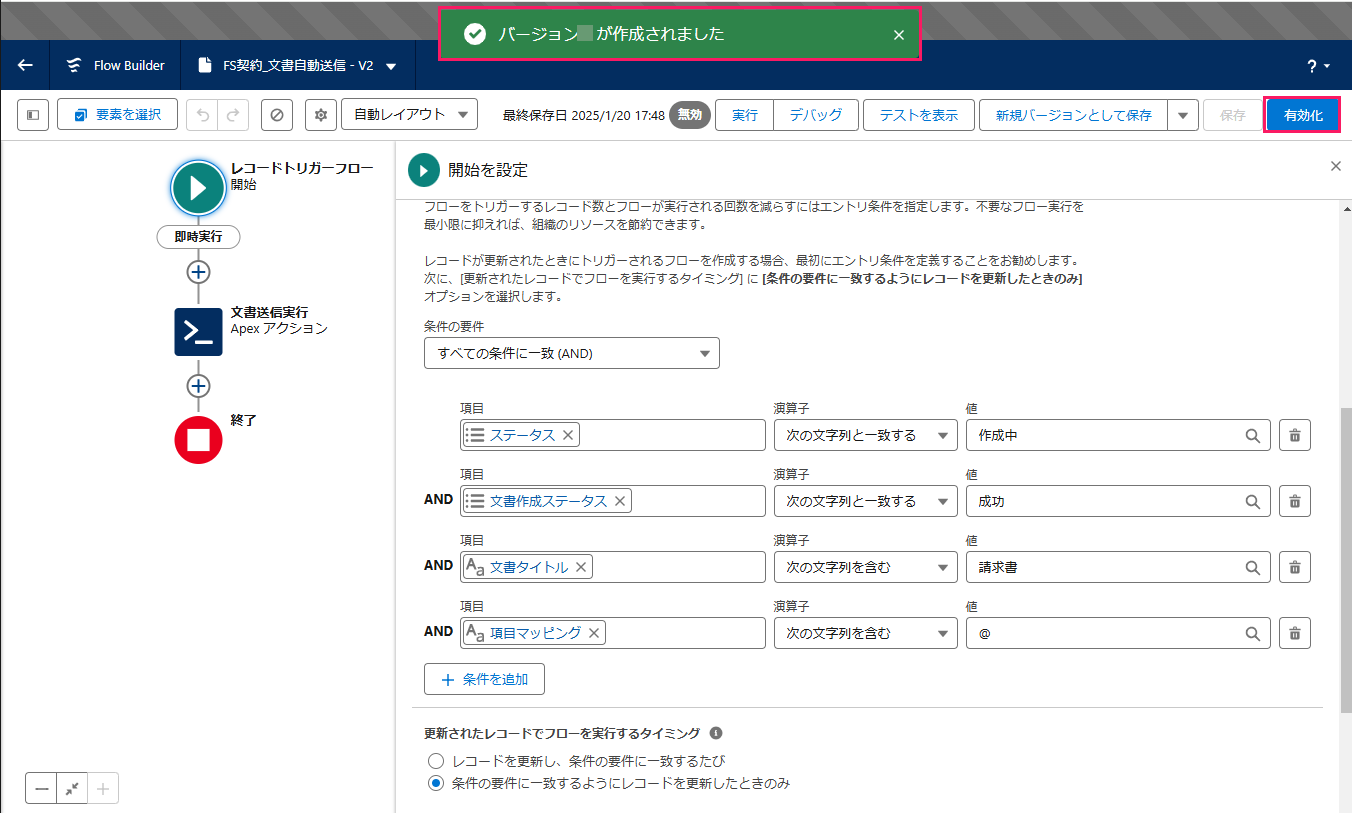Select レコードを更新し、条件の要件に一致するたび radio option

(x=436, y=761)
